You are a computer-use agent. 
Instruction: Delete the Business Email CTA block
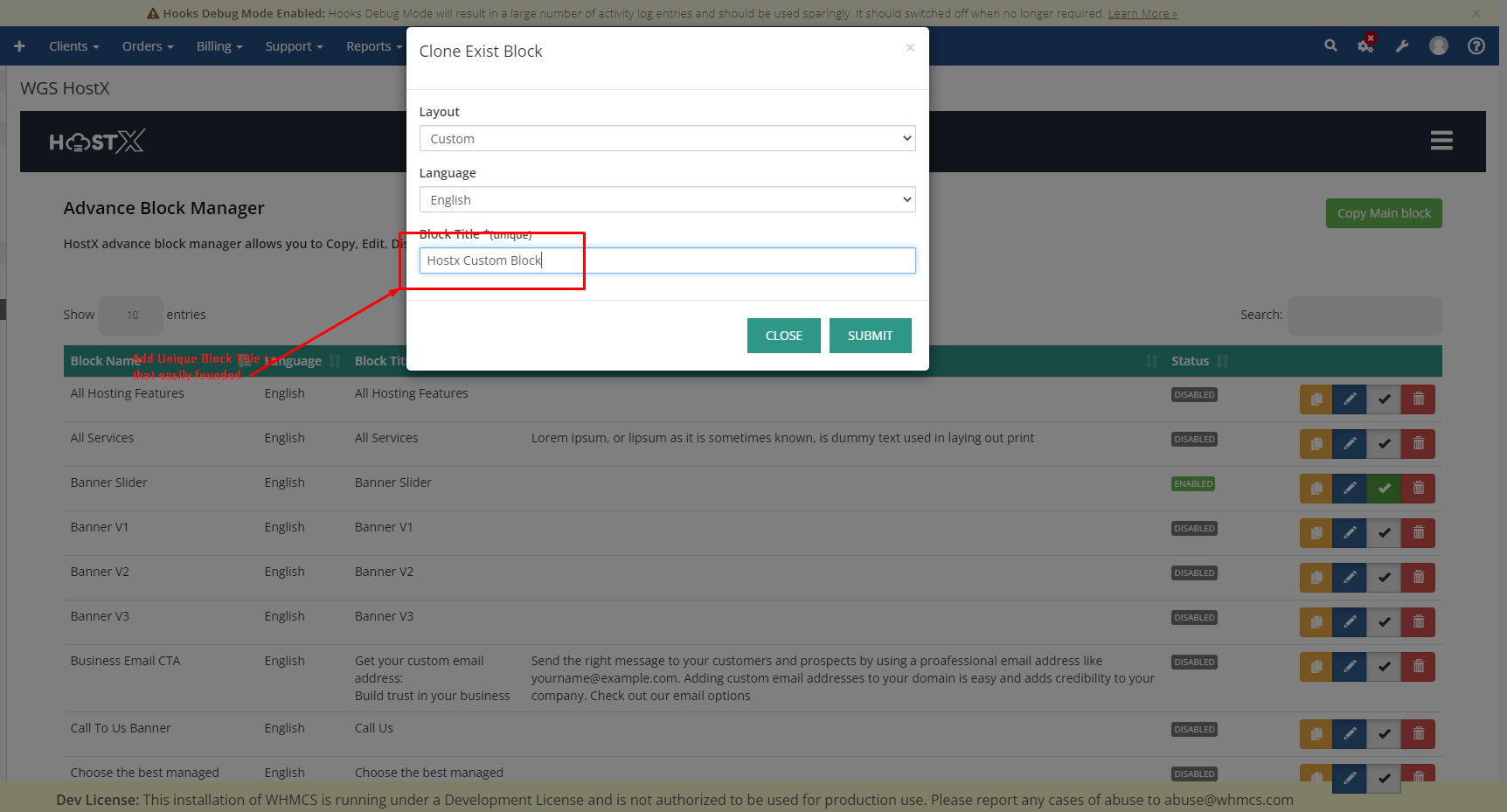click(x=1418, y=667)
